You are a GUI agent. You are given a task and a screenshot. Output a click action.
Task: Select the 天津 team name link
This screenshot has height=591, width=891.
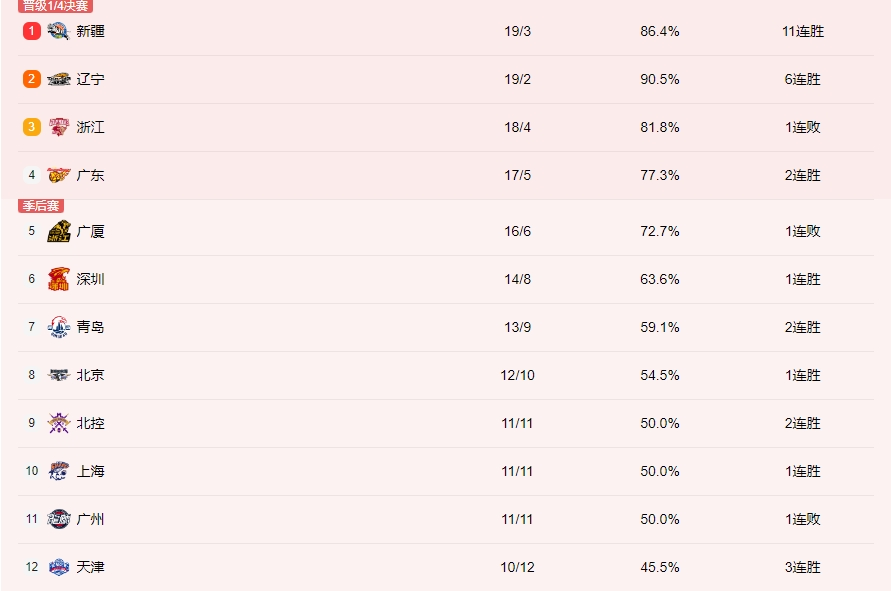pyautogui.click(x=90, y=567)
